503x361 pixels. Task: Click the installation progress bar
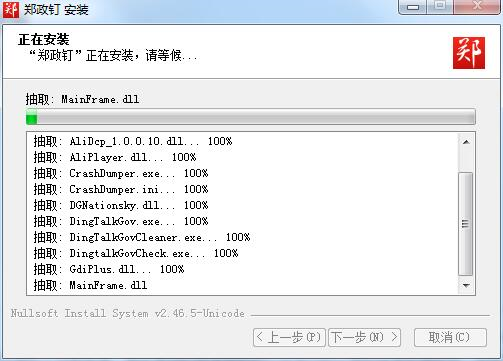251,117
